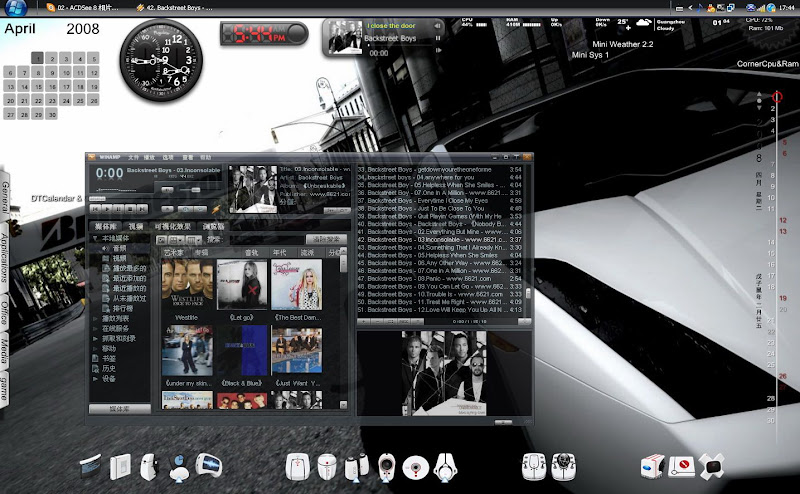Open the album-art view mode dropdown

click(176, 240)
